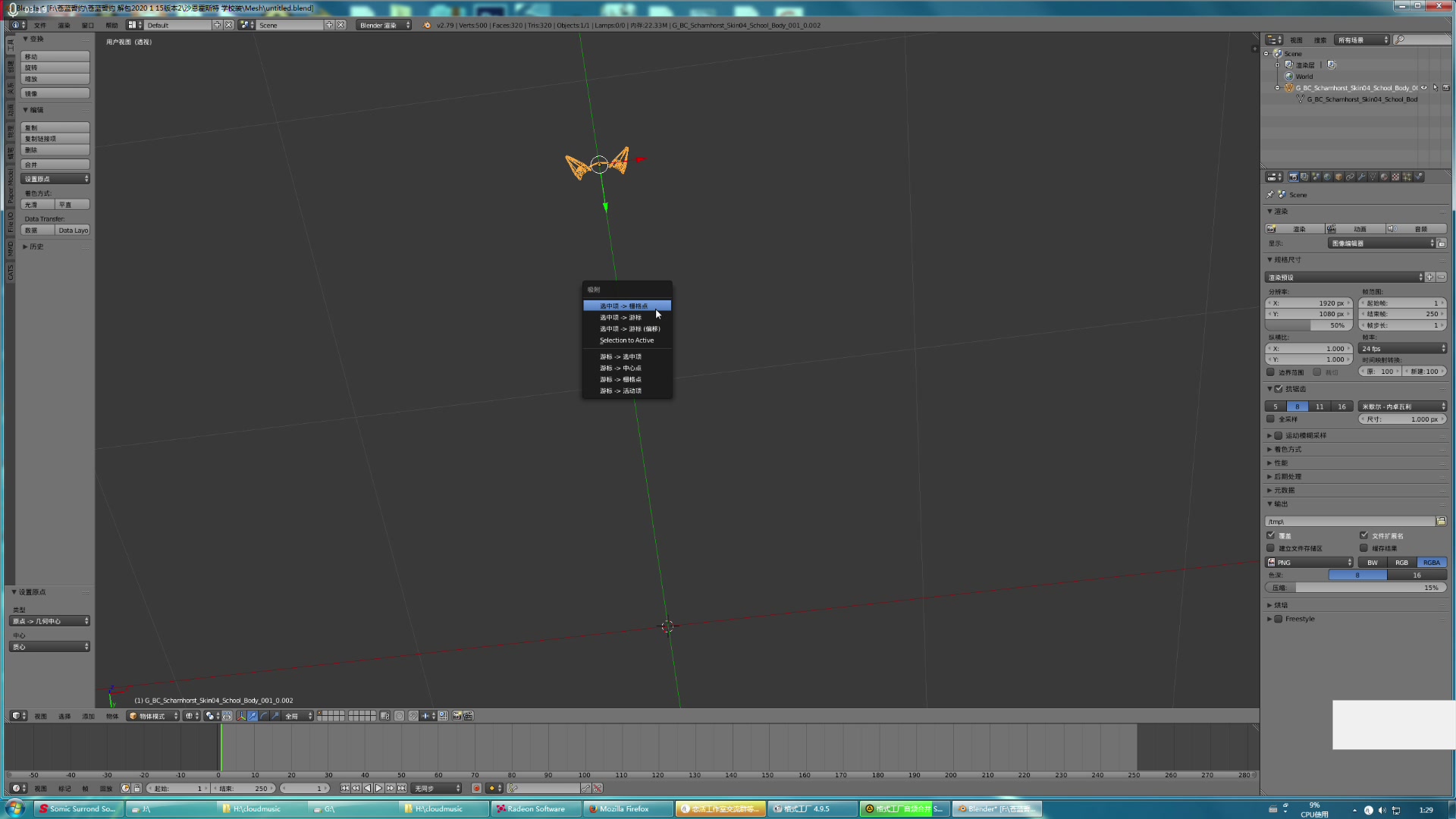Jump to the first frame in timeline
1456x819 pixels.
tap(345, 788)
